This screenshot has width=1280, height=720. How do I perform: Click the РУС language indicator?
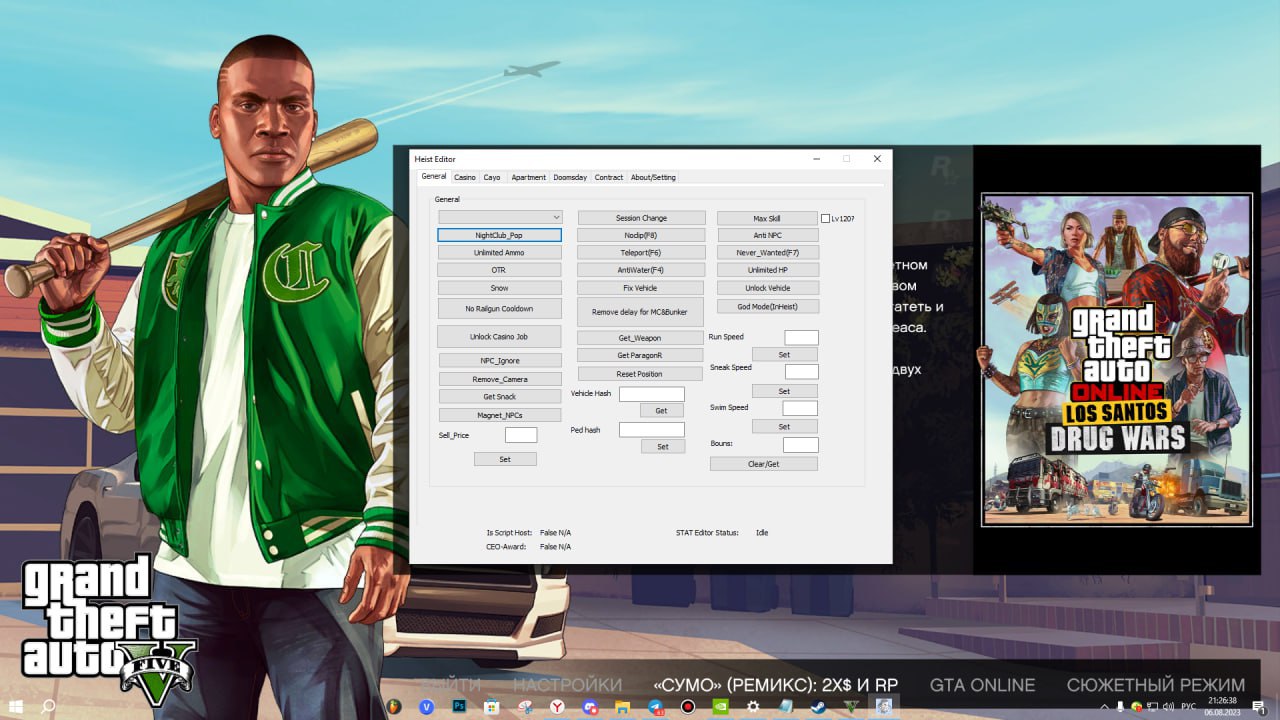pos(1188,706)
